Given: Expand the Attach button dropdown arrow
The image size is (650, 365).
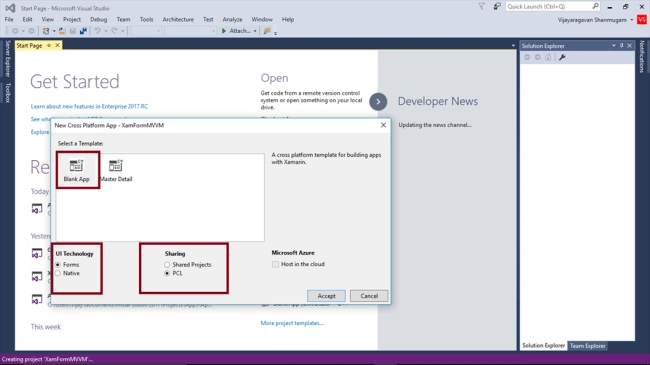Looking at the screenshot, I should click(x=255, y=31).
